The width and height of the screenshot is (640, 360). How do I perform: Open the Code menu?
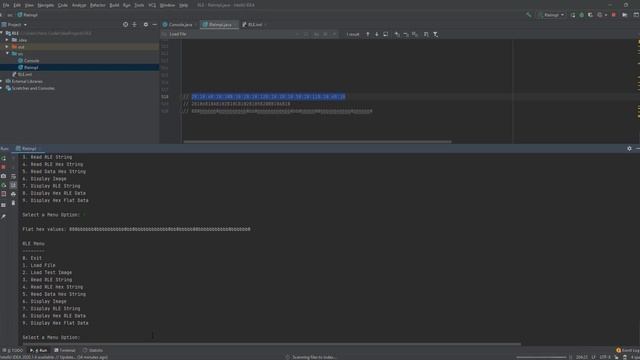pos(62,5)
